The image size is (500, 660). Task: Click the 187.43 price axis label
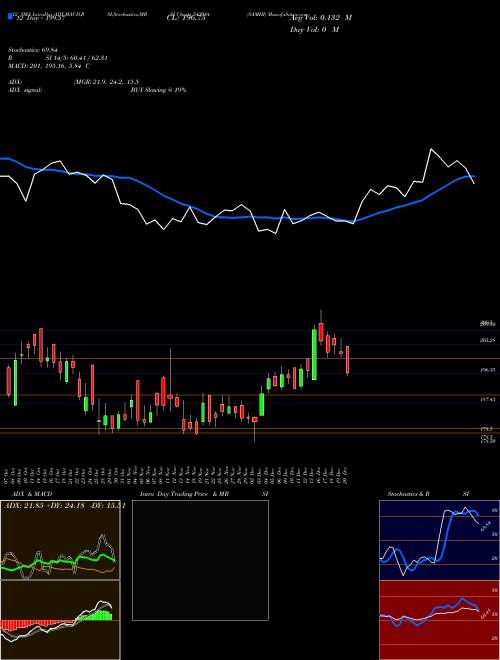click(487, 399)
